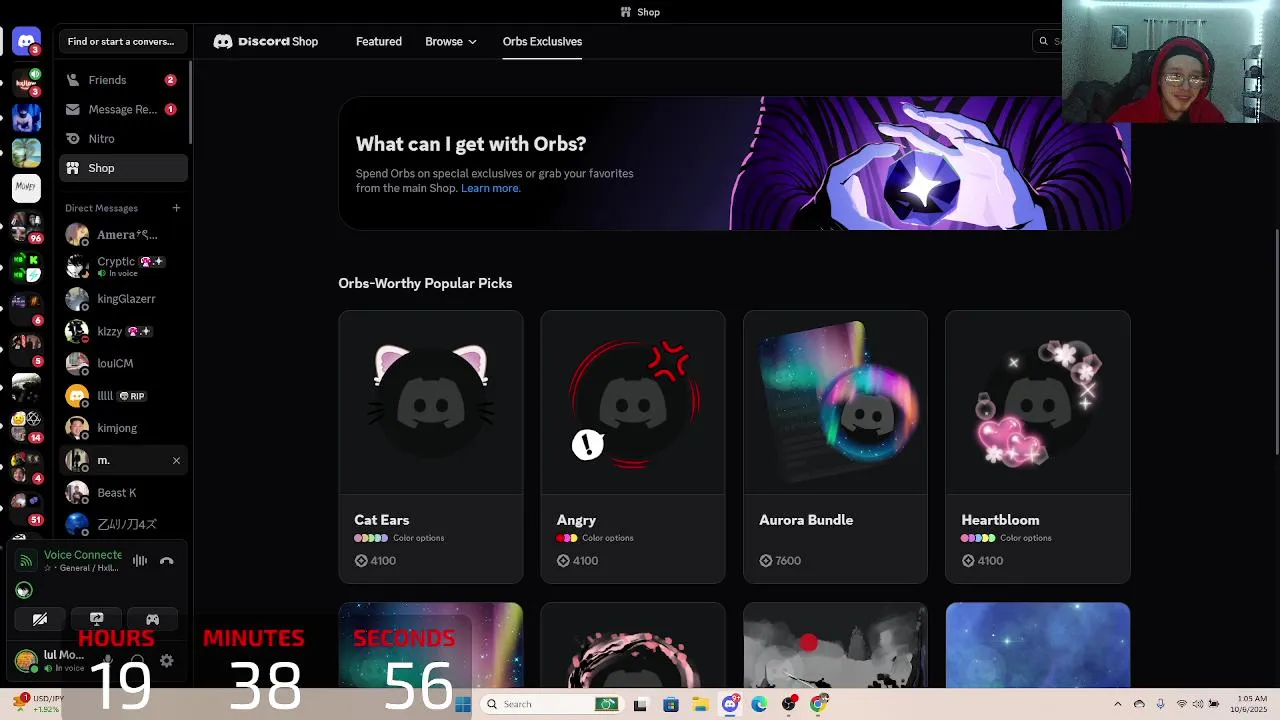The height and width of the screenshot is (720, 1280).
Task: Open the What can I get with Orbs banner
Action: 734,163
